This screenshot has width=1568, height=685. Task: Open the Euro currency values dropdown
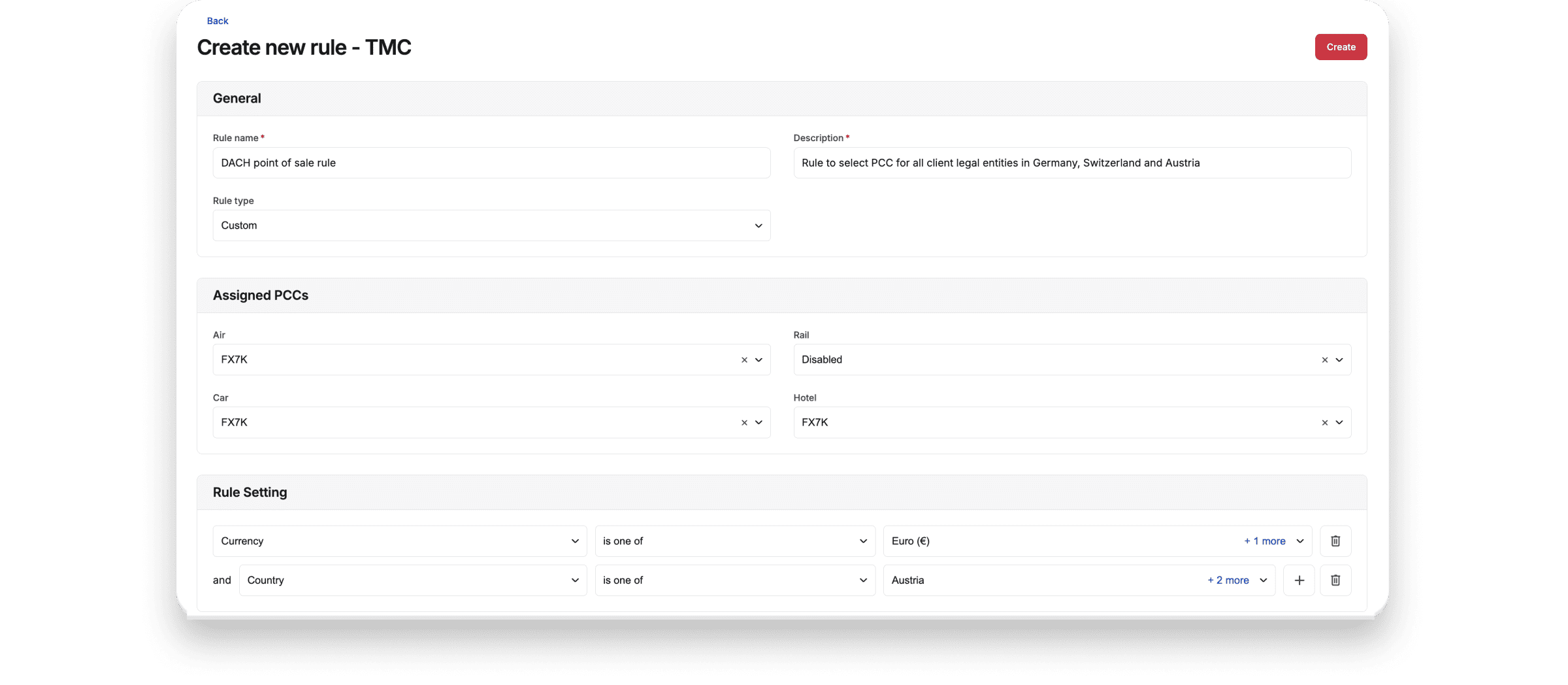coord(1299,541)
